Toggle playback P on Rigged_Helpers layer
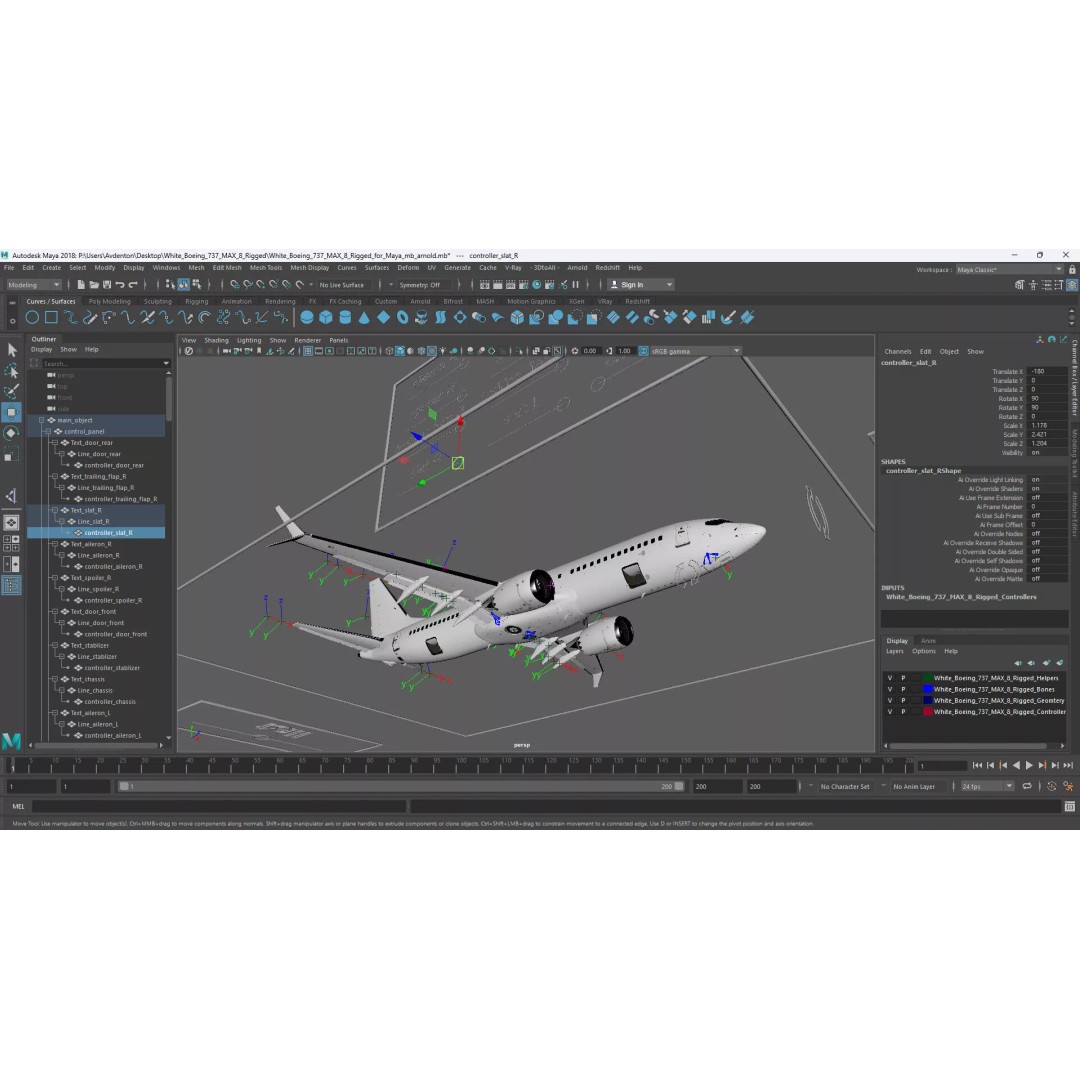This screenshot has height=1080, width=1080. click(x=903, y=678)
